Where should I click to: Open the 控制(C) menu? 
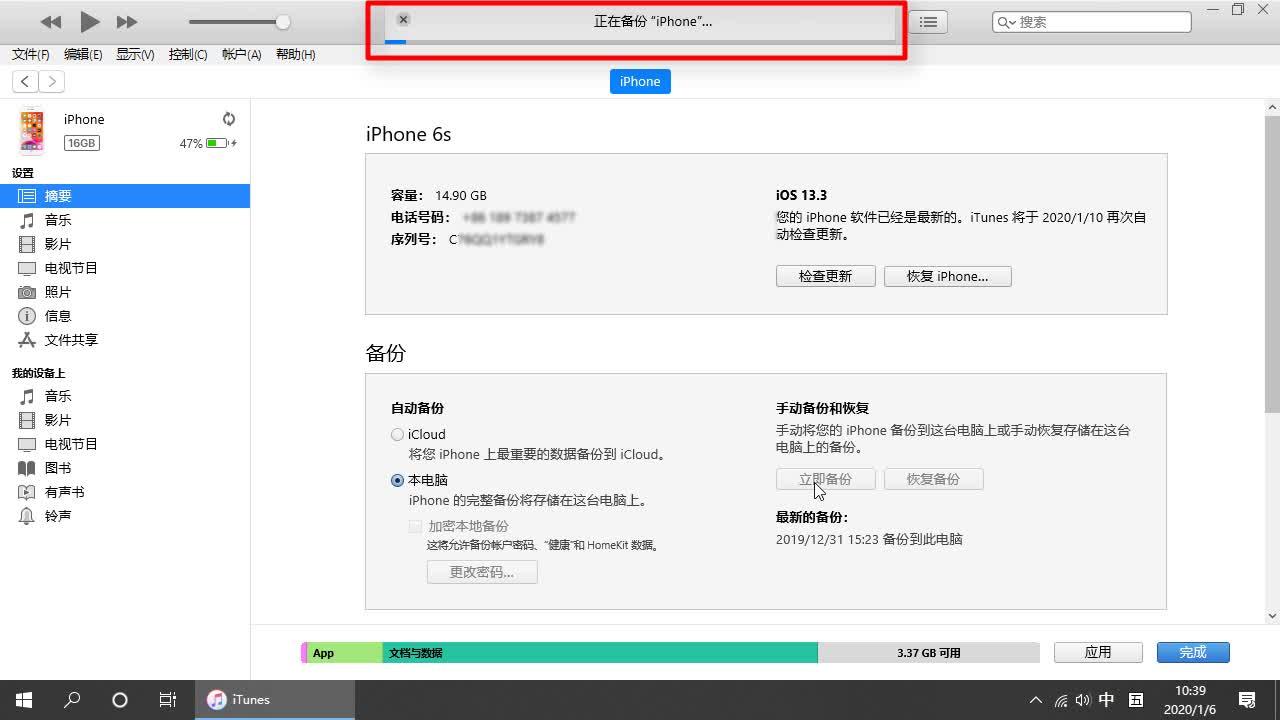188,55
